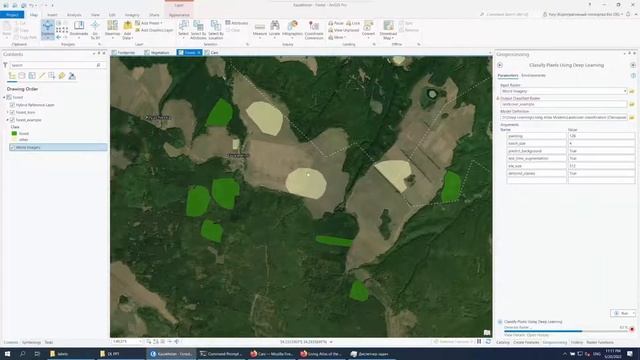640x360 pixels.
Task: Switch to List By Editing
Action: (x=42, y=76)
